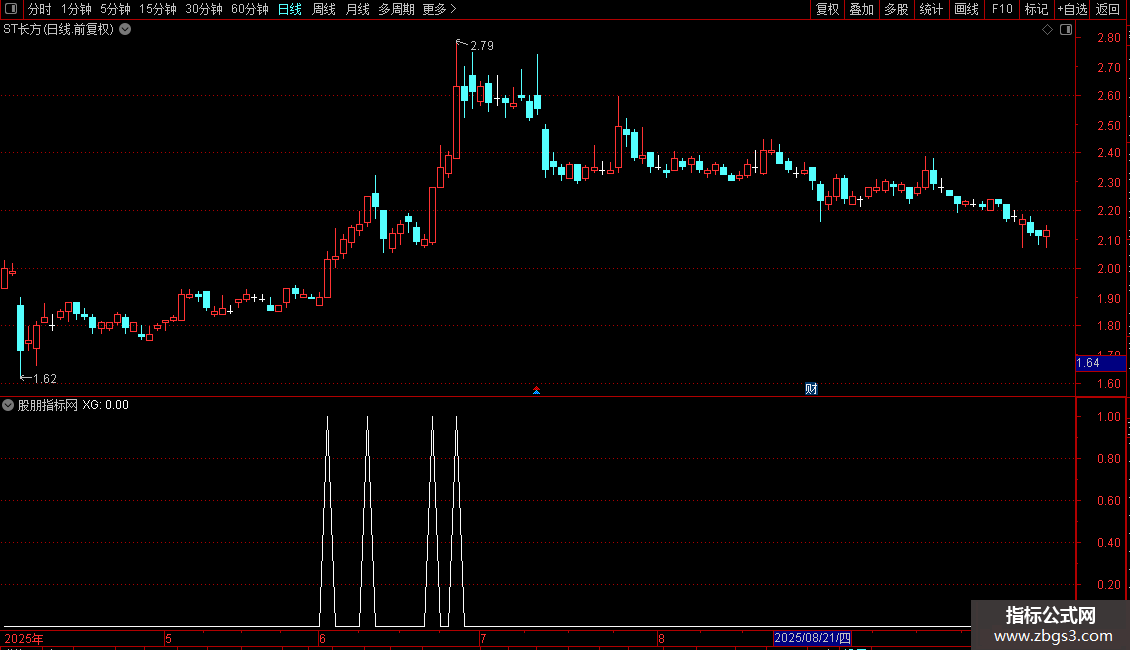The height and width of the screenshot is (650, 1130).
Task: Select the 1分钟 period
Action: (x=76, y=9)
